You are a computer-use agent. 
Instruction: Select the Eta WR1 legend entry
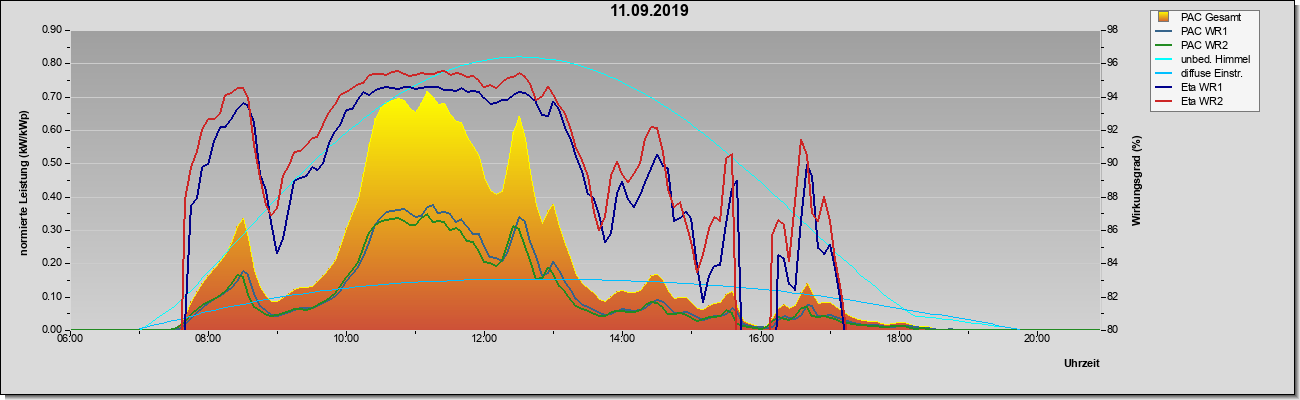[1194, 87]
